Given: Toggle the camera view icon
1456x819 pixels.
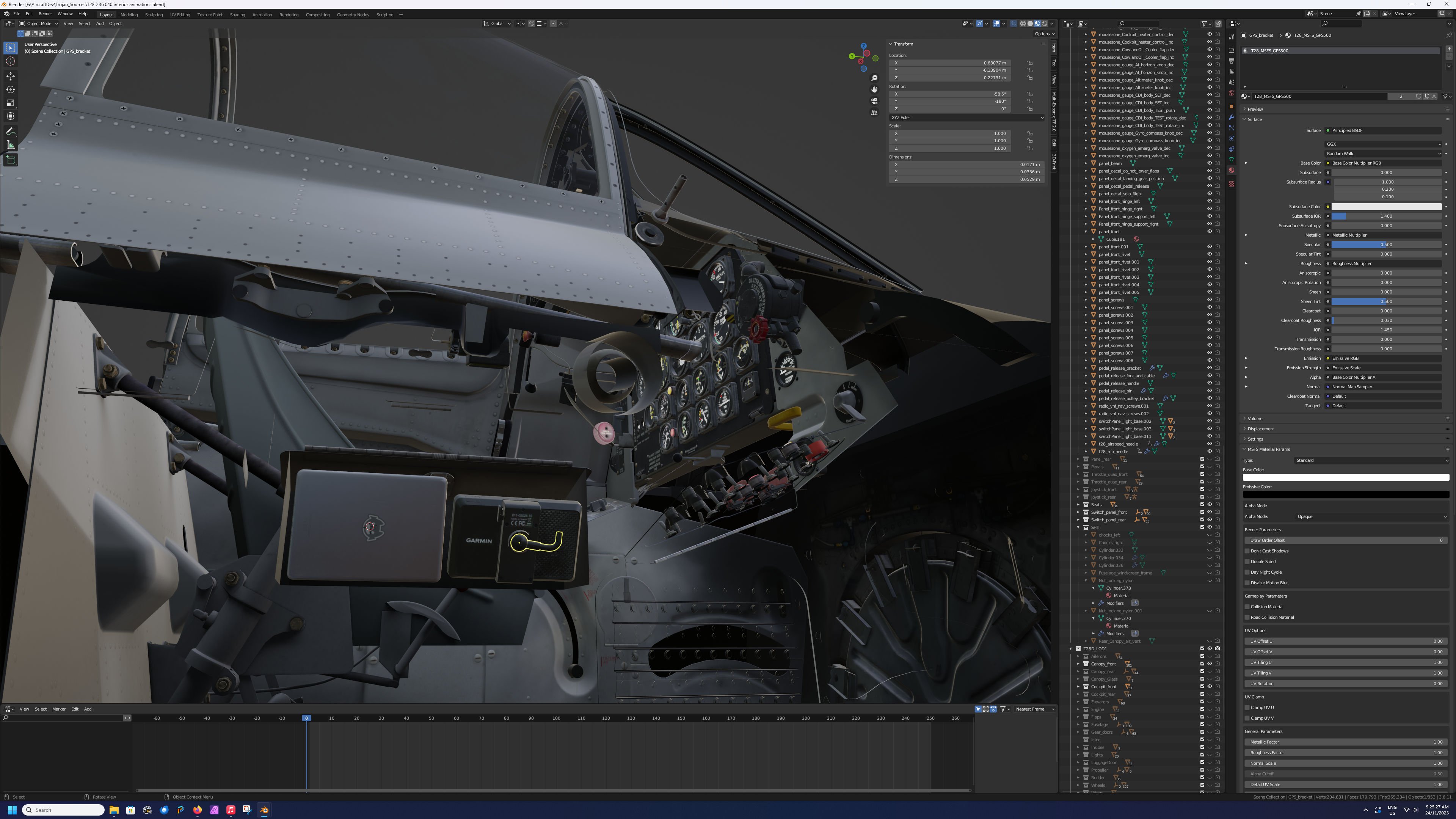Looking at the screenshot, I should click(874, 101).
